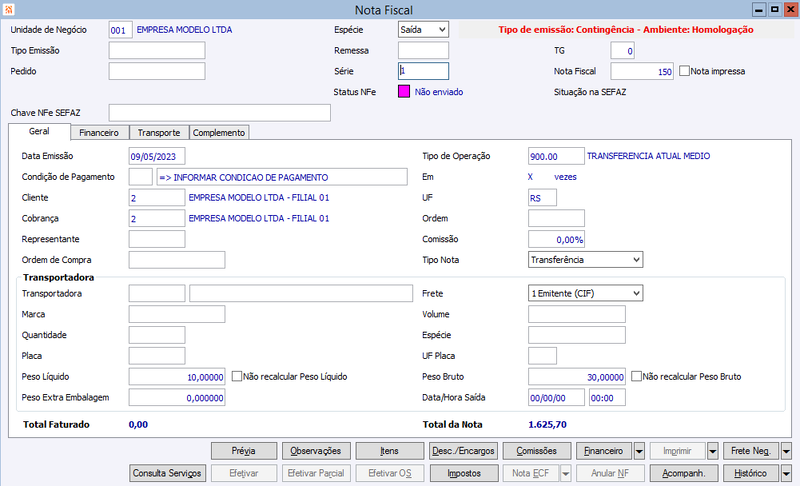Click the Prévia button

pos(244,451)
